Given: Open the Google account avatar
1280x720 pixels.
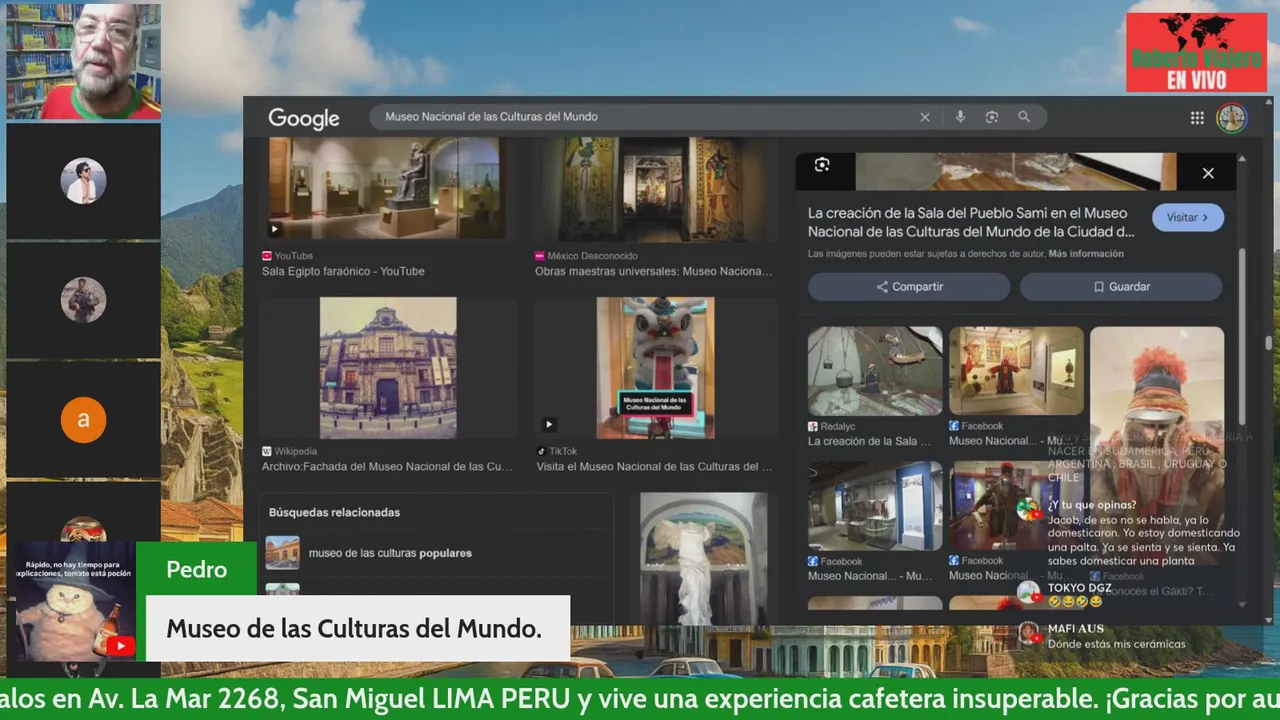Looking at the screenshot, I should [1231, 118].
